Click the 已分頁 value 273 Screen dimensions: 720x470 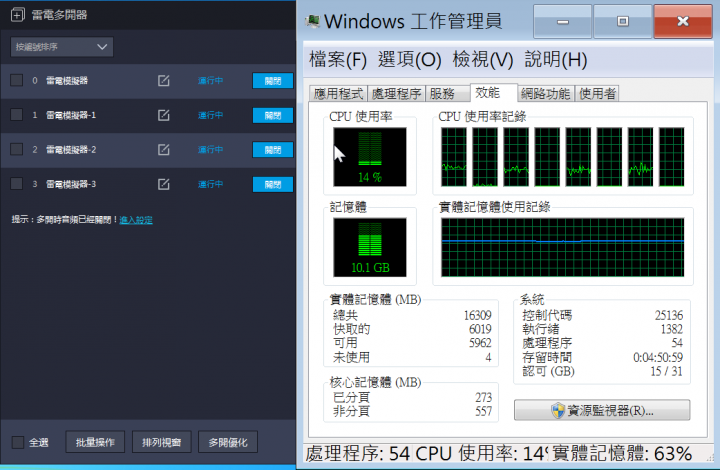(484, 397)
